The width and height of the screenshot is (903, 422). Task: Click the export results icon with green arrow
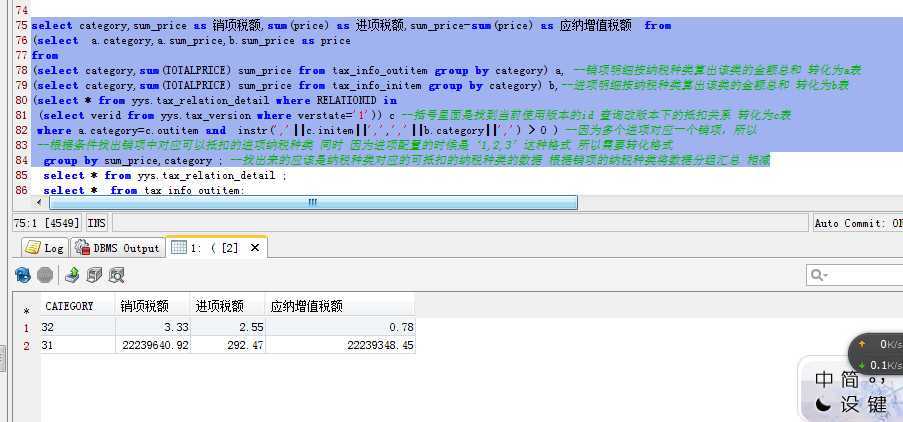pyautogui.click(x=71, y=276)
